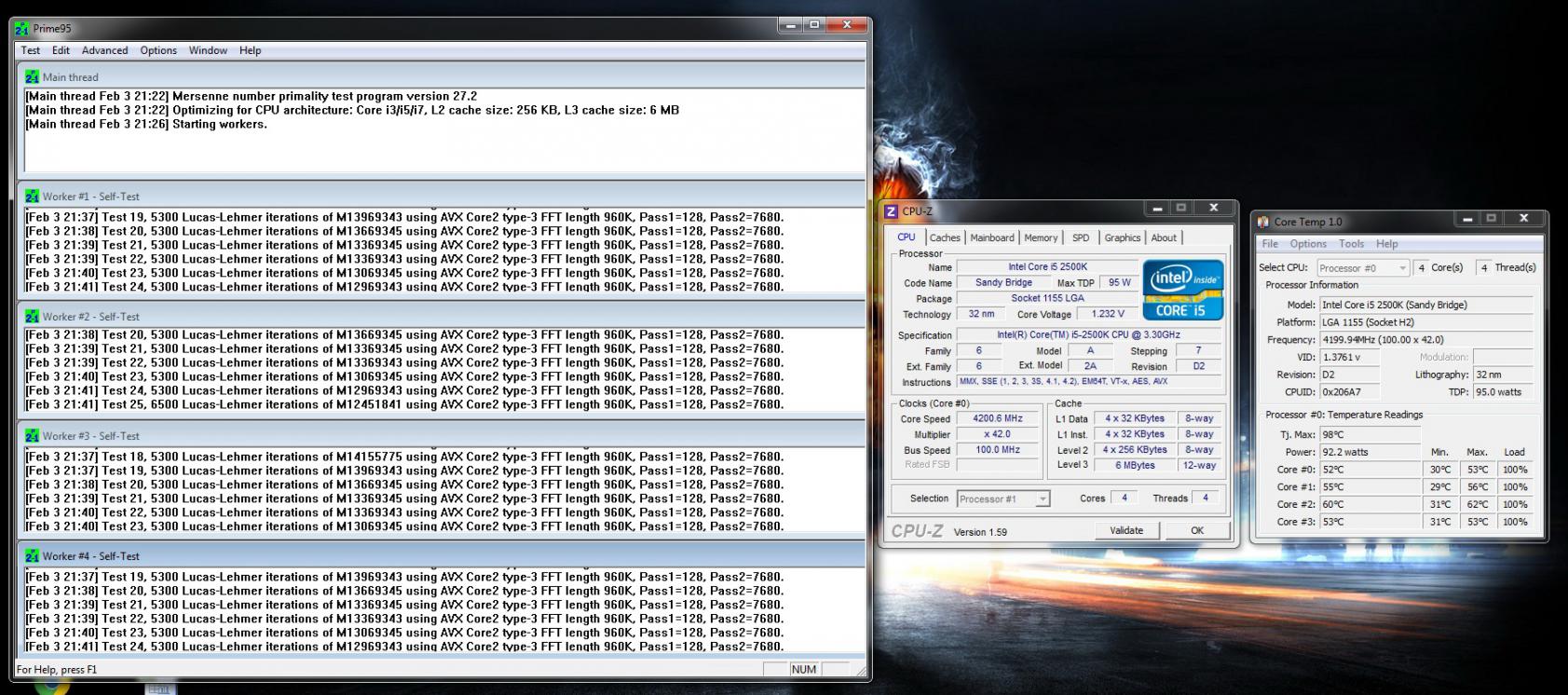Click the CPU-Z title bar Z icon
The height and width of the screenshot is (695, 1568).
(x=891, y=211)
